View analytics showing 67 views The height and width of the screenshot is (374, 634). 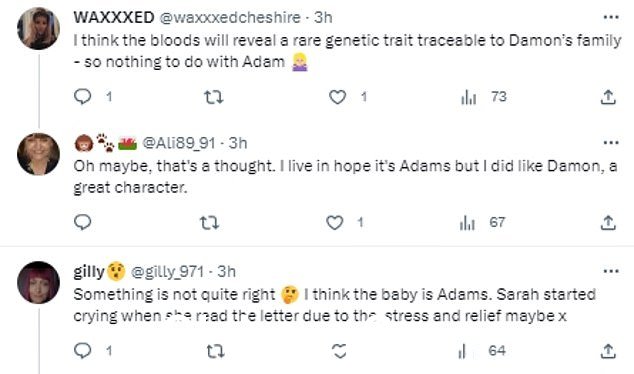[x=482, y=222]
